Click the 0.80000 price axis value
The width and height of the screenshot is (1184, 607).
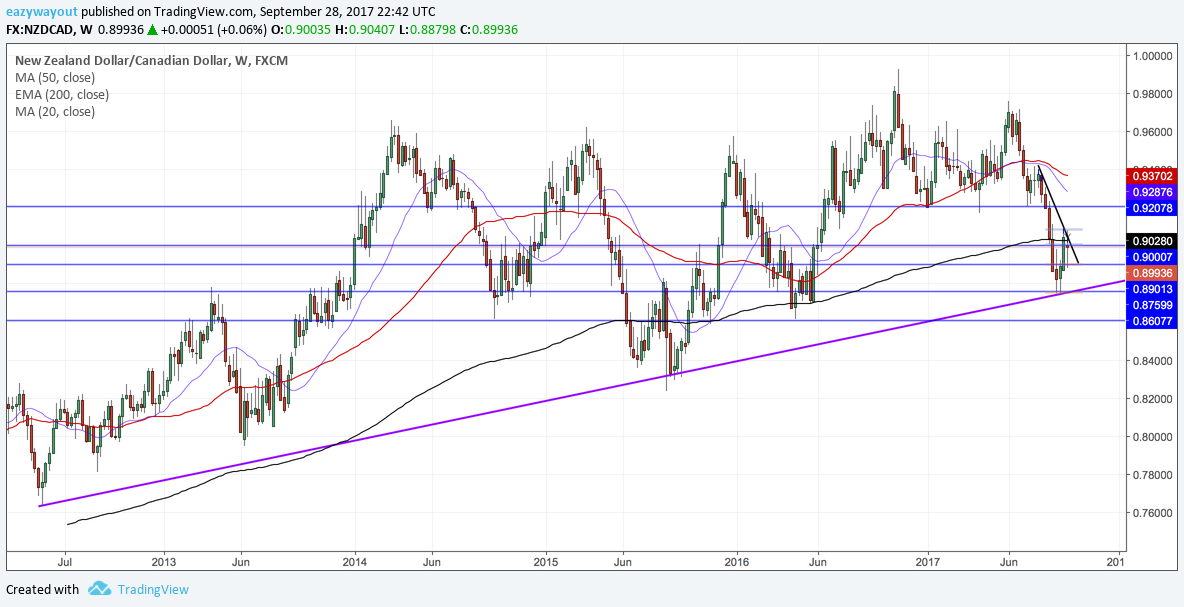coord(1152,437)
